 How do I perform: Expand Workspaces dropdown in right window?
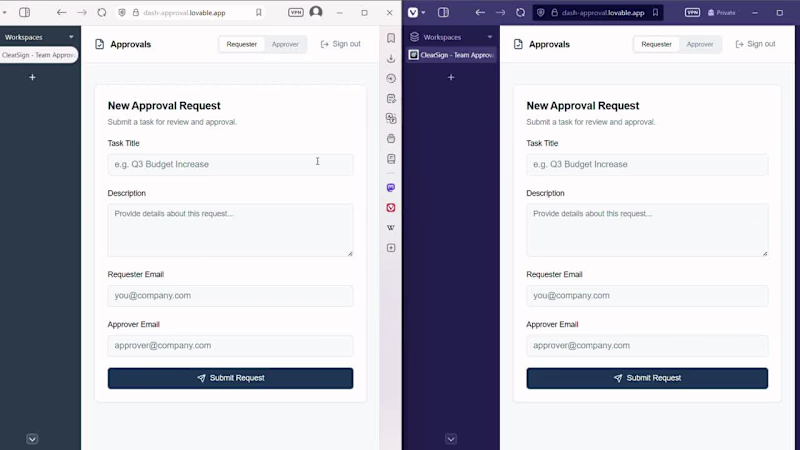point(490,37)
